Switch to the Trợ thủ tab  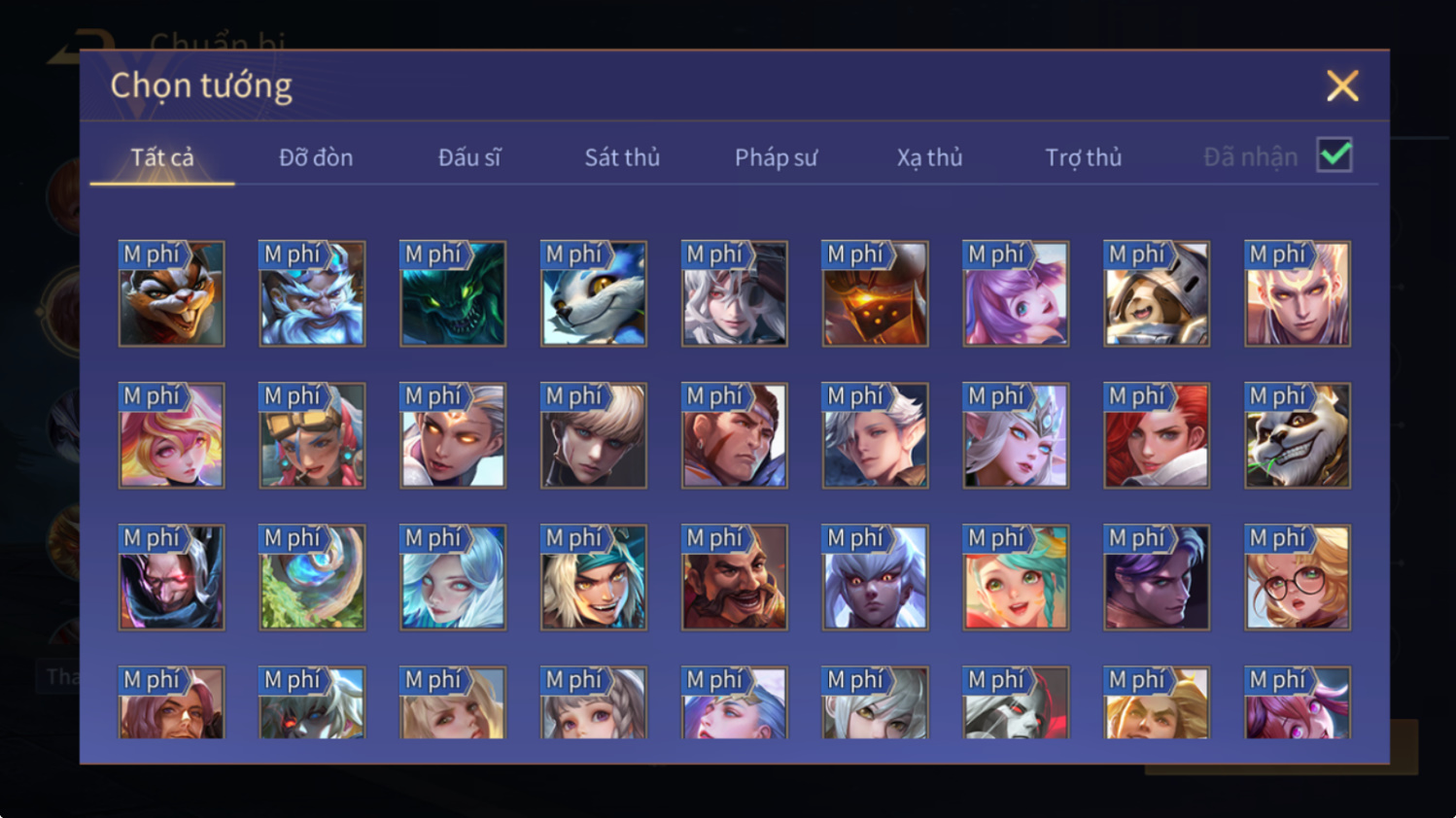click(x=1083, y=157)
